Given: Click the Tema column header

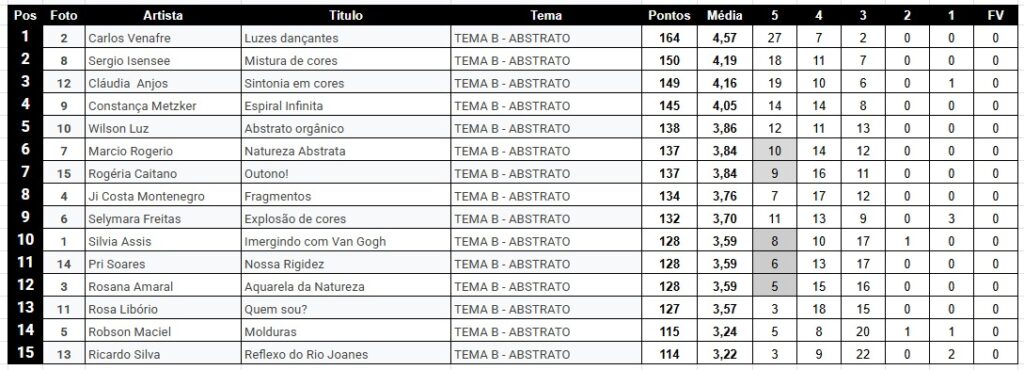Looking at the screenshot, I should pos(546,16).
